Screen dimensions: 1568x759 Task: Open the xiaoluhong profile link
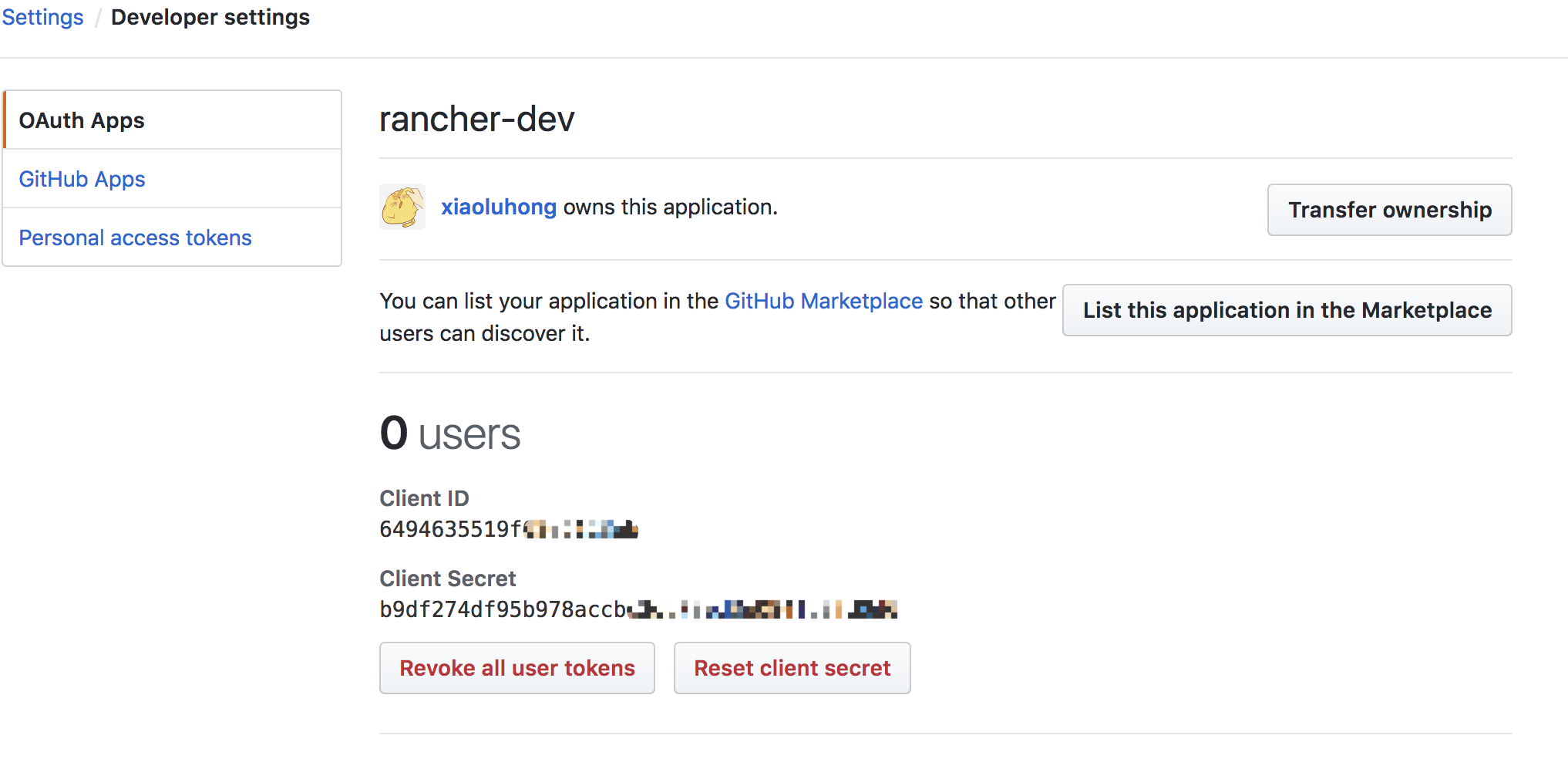click(499, 207)
